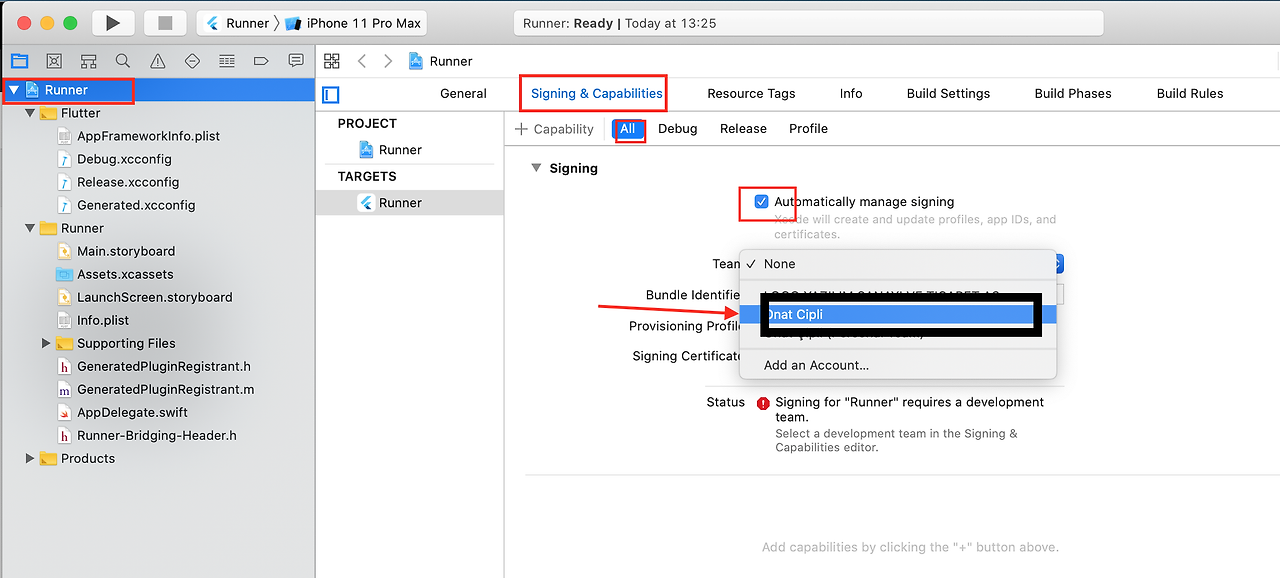Open the Issue navigator warning icon
This screenshot has width=1280, height=578.
click(157, 61)
